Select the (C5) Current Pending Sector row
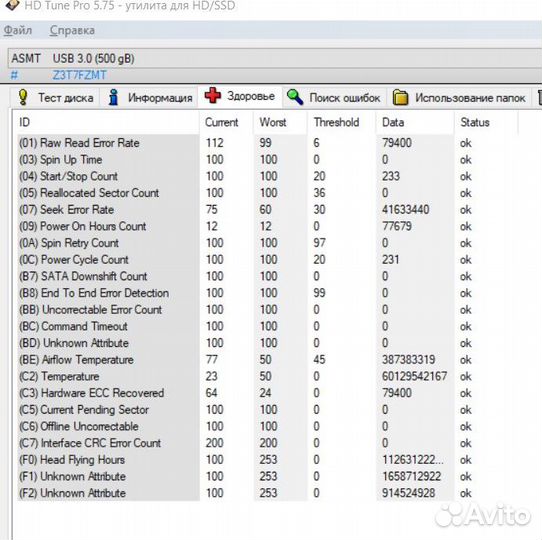This screenshot has height=540, width=542. tap(268, 410)
